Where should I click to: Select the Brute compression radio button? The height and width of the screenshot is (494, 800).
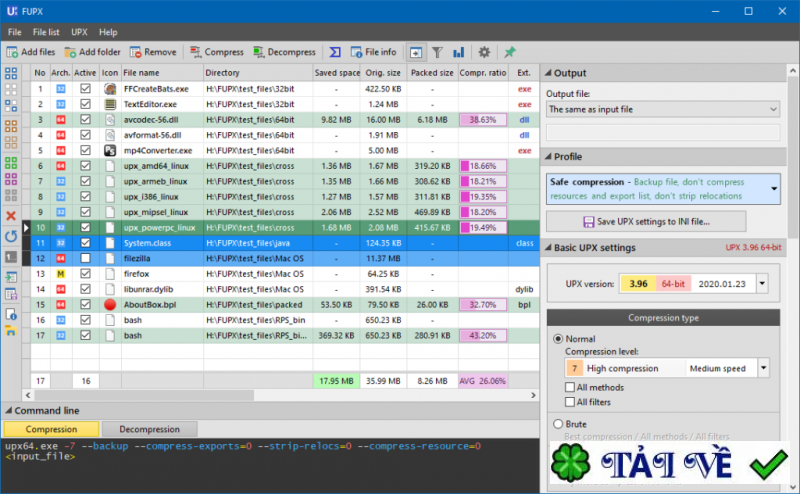point(558,424)
